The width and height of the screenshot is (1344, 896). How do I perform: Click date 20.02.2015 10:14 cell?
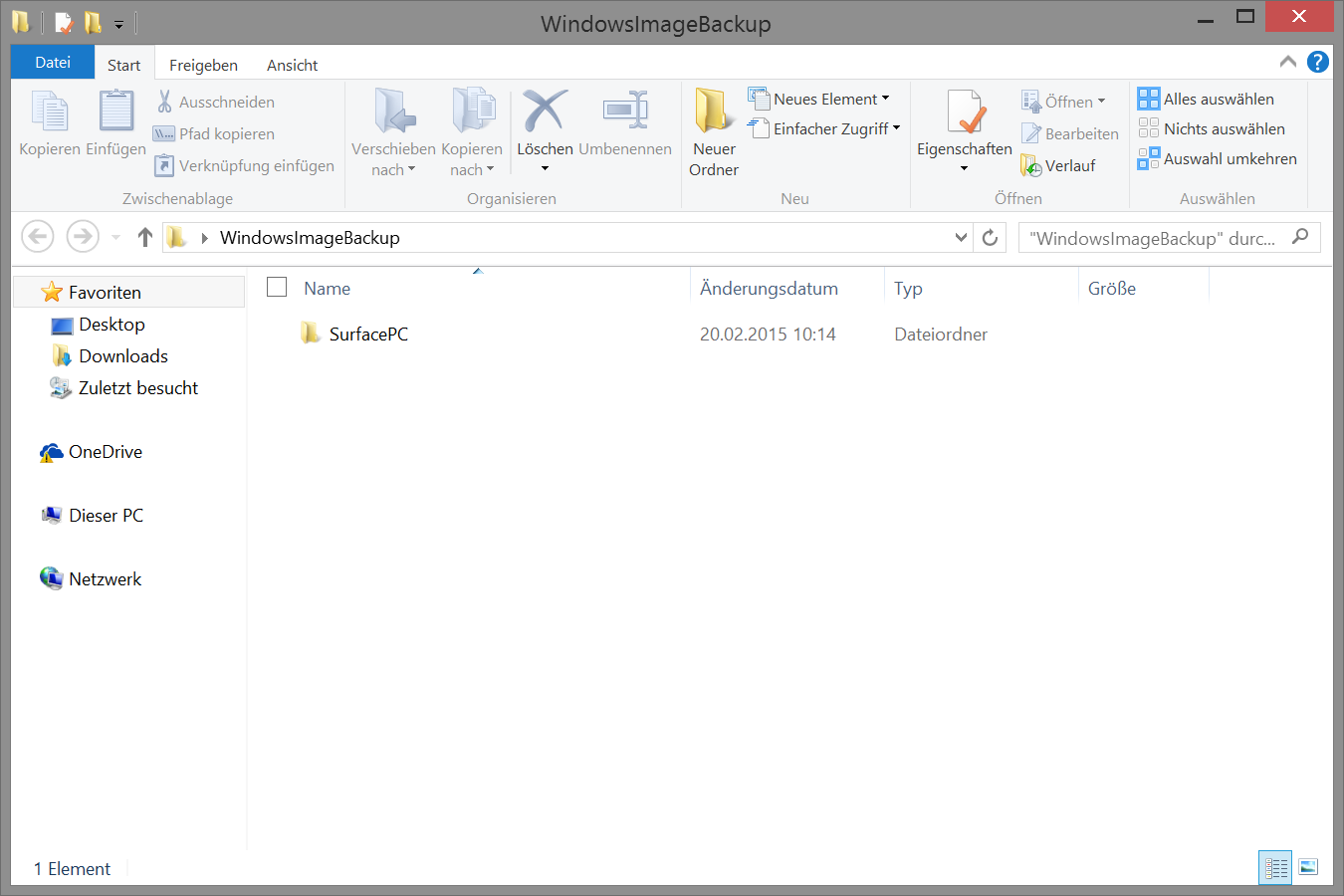[768, 335]
